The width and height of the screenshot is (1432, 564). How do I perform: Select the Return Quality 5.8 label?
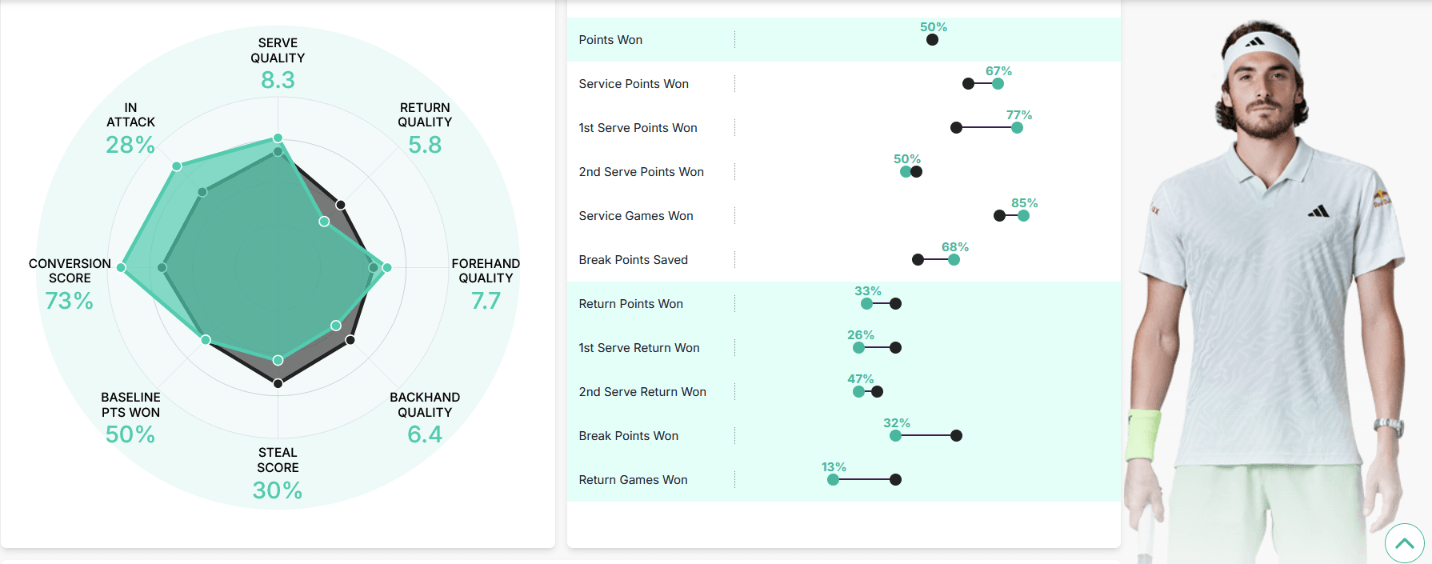click(x=425, y=128)
